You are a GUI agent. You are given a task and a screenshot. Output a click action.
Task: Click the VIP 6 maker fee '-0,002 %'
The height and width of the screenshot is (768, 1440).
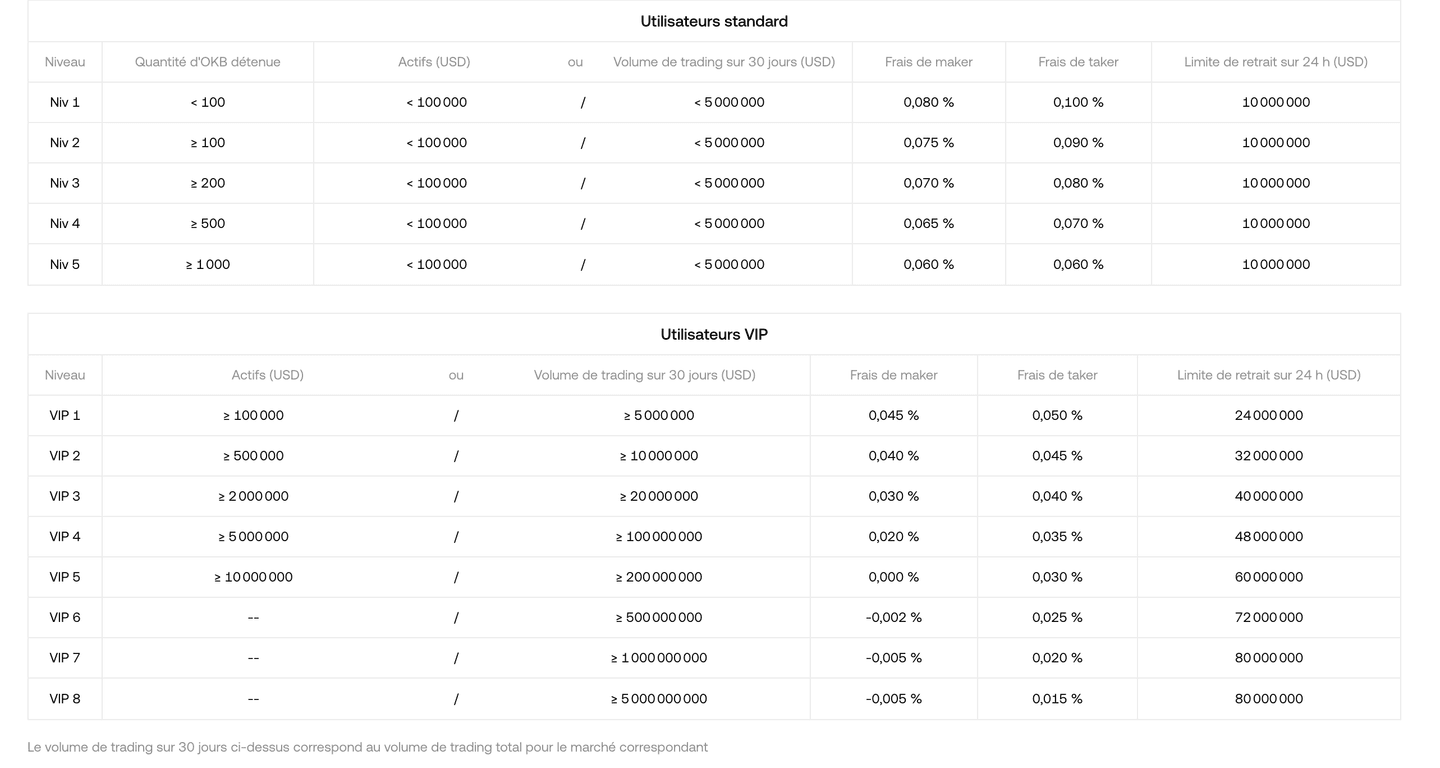pos(893,618)
